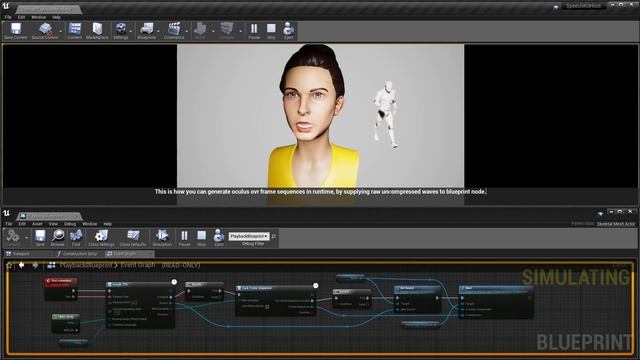Expand the Source Control dropdown arrow
The image size is (640, 360).
(61, 31)
